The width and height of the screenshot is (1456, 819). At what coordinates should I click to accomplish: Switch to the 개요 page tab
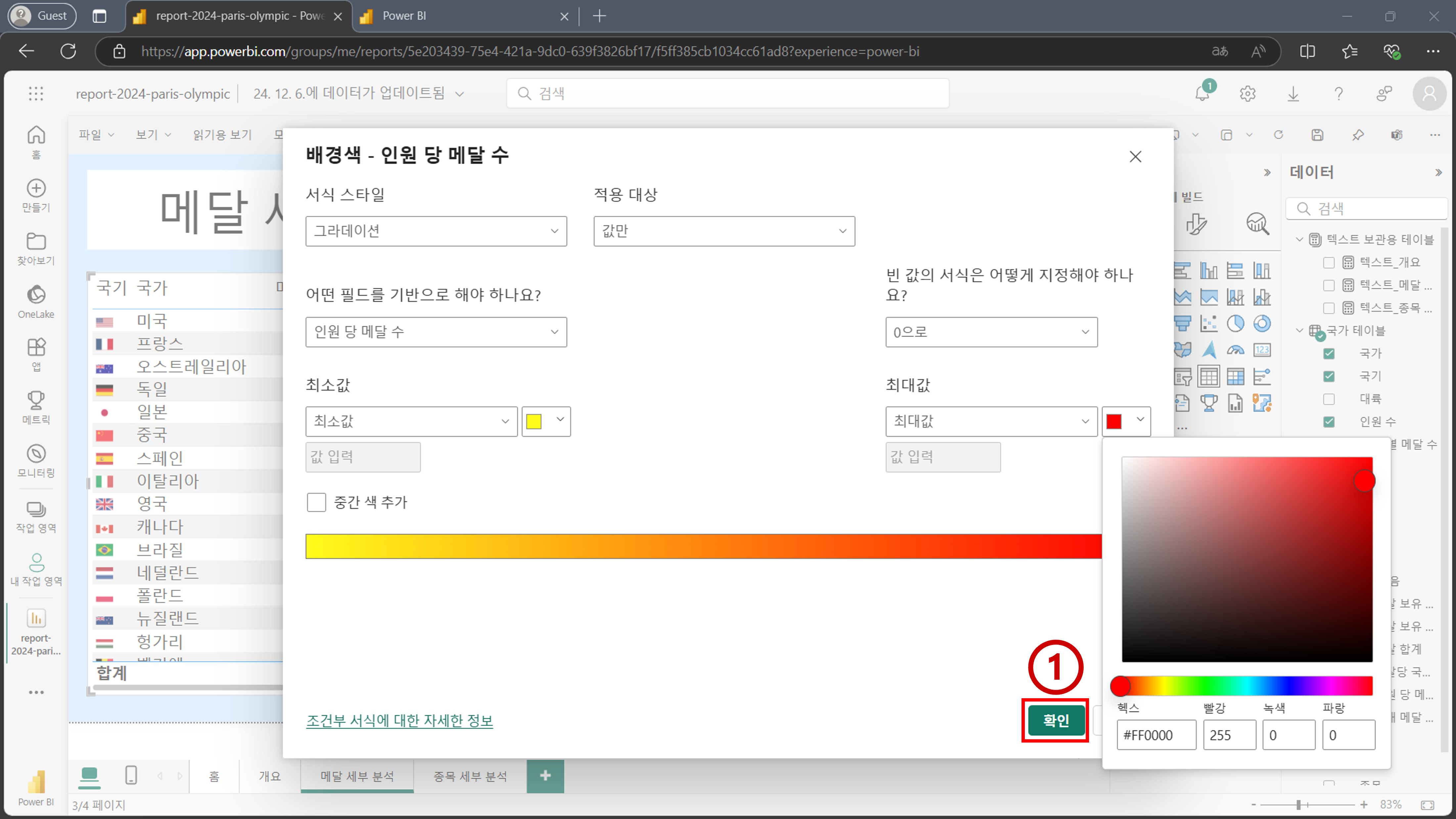[x=270, y=776]
